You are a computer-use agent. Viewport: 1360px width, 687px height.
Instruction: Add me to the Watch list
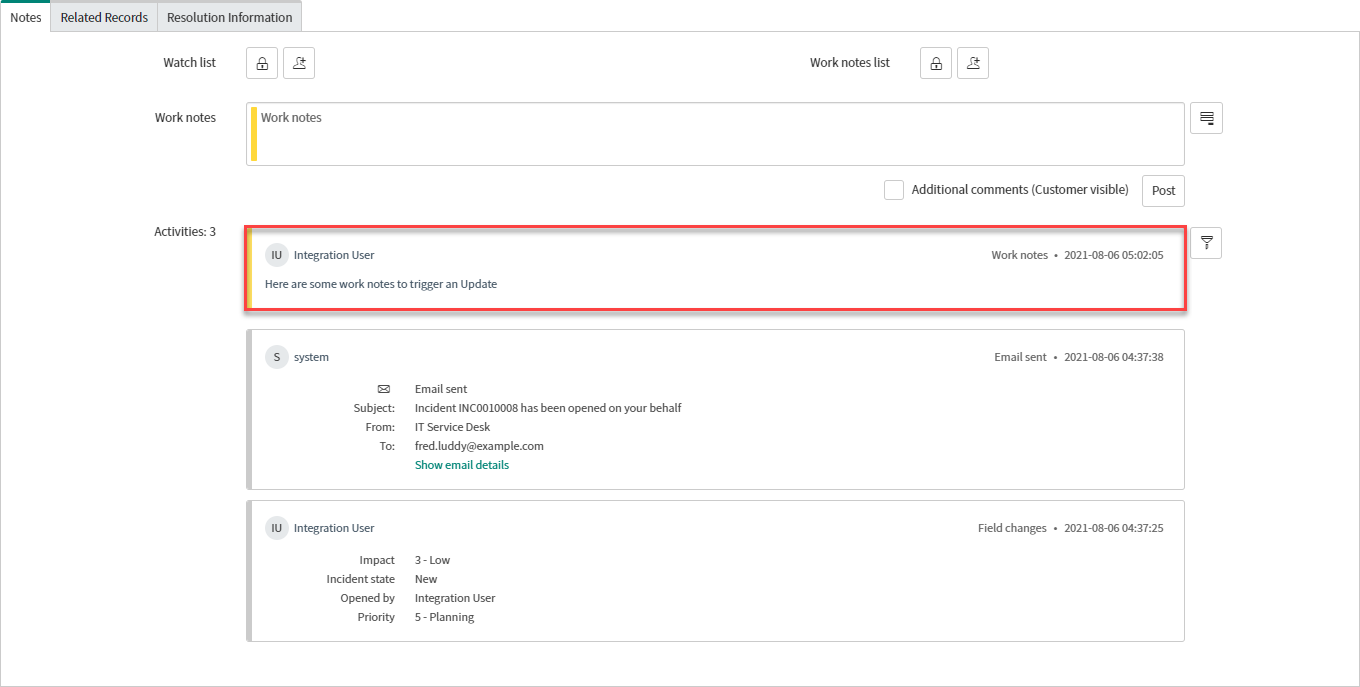point(299,63)
